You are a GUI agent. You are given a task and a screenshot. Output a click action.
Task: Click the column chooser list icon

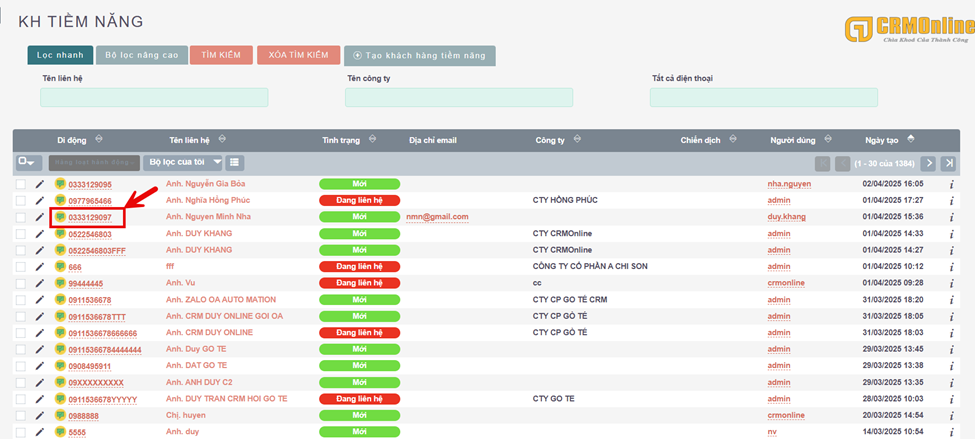pyautogui.click(x=234, y=162)
